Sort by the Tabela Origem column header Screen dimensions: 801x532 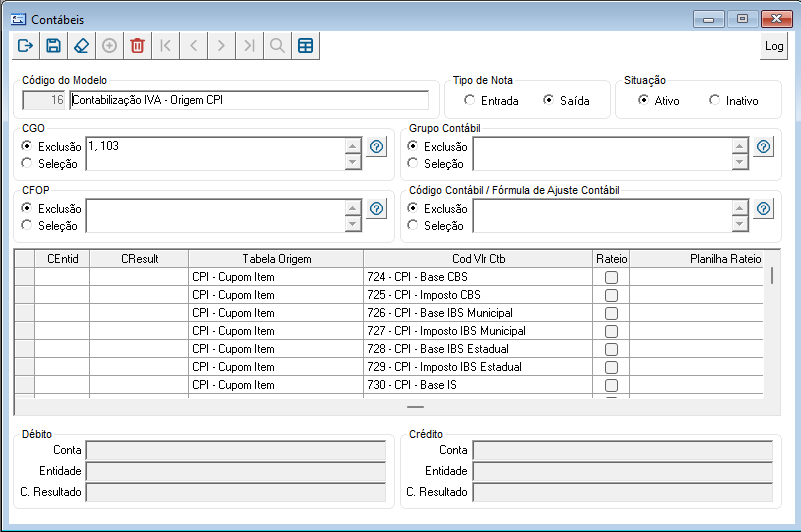276,259
